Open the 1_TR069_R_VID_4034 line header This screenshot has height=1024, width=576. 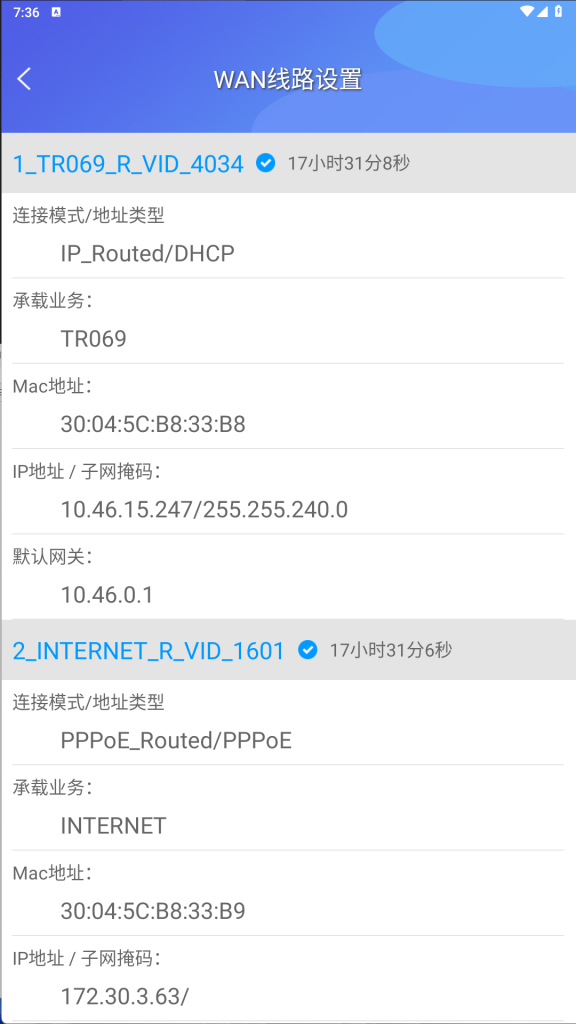(x=288, y=163)
